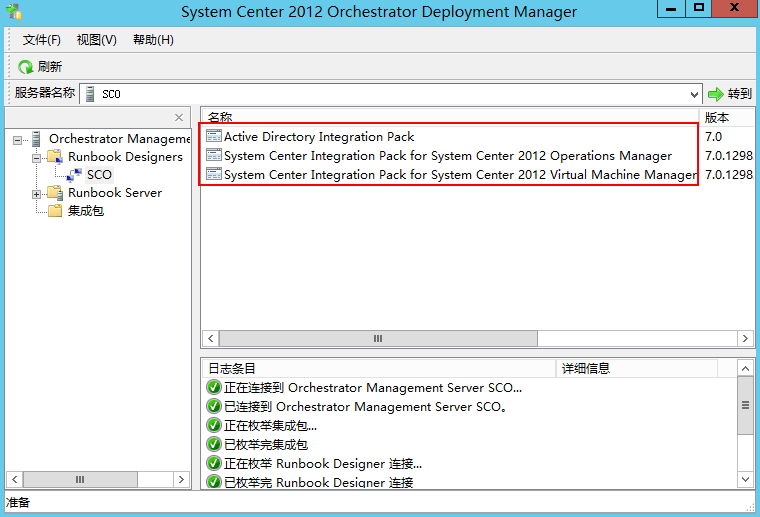Expand the Runbook Server node
The image size is (760, 517).
click(x=36, y=194)
